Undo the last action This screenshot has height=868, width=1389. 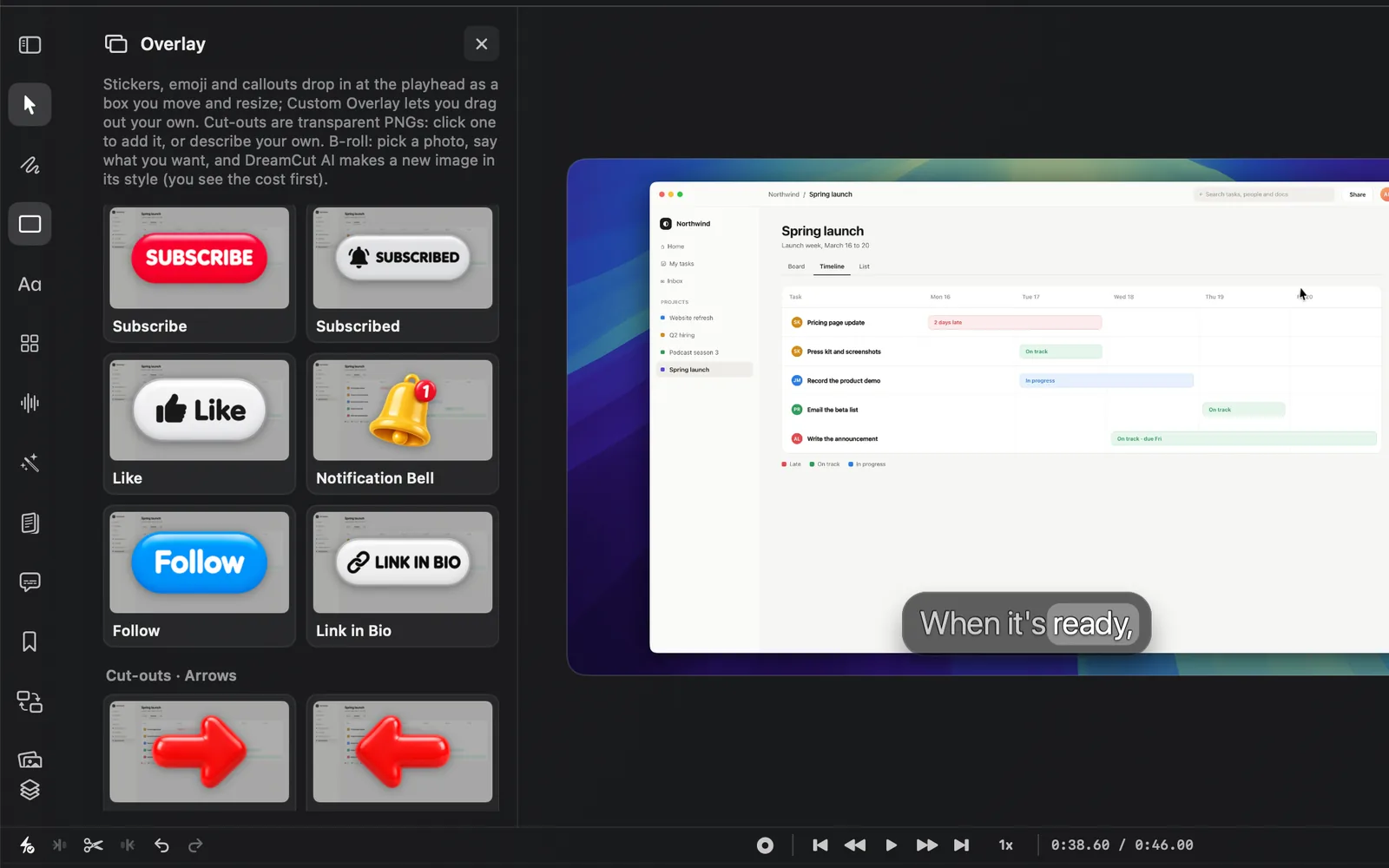(x=161, y=845)
